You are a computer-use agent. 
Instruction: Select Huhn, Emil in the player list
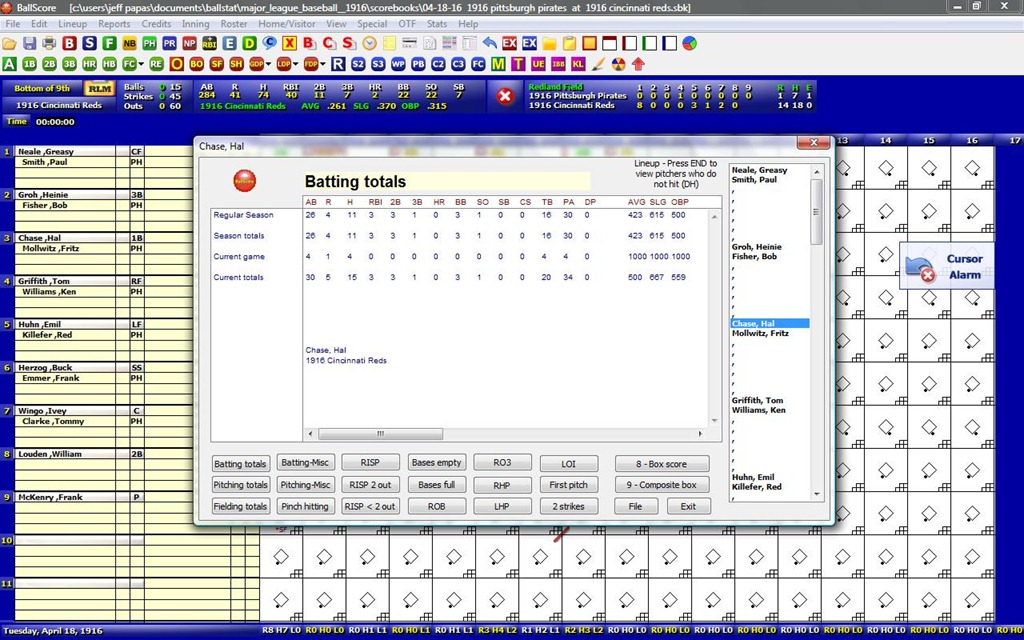coord(753,477)
